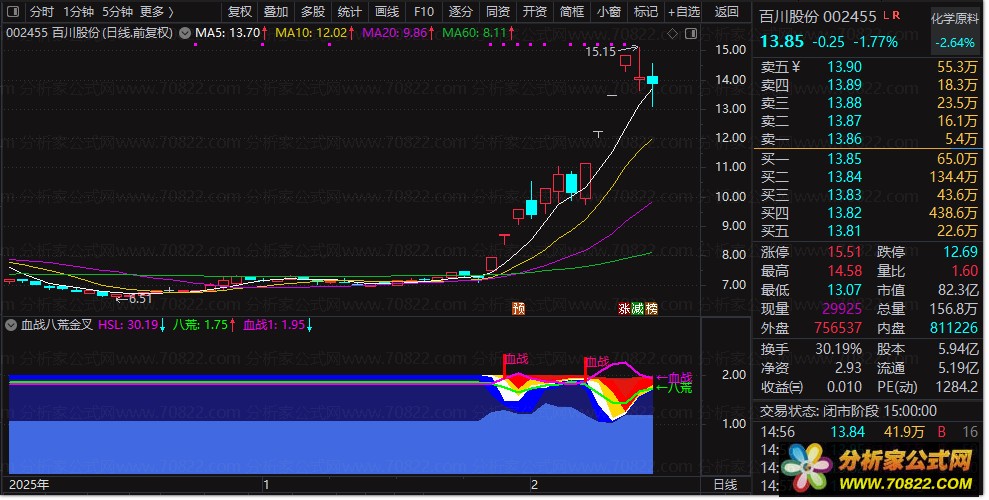
Task: Click the HSL: 30.19 indicator value
Action: (x=132, y=325)
